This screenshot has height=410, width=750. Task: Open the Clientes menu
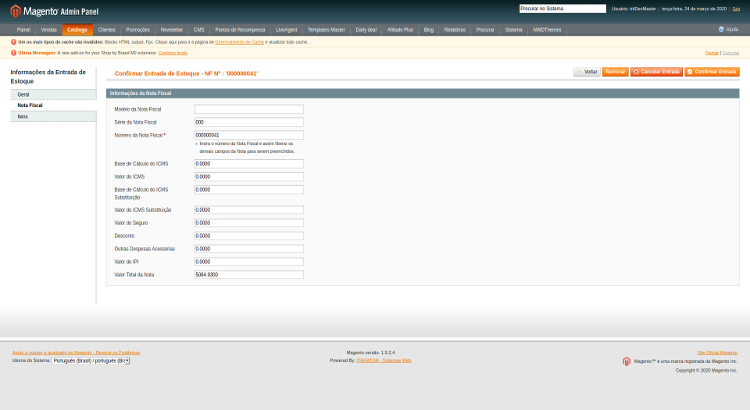tap(107, 30)
